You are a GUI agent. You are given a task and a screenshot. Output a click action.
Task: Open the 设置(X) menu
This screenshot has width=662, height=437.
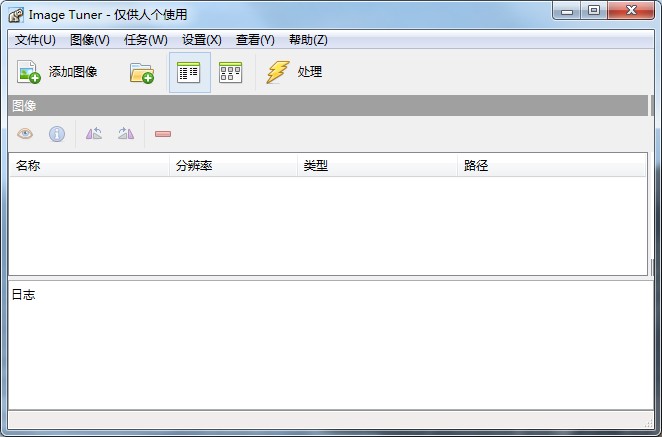tap(201, 40)
